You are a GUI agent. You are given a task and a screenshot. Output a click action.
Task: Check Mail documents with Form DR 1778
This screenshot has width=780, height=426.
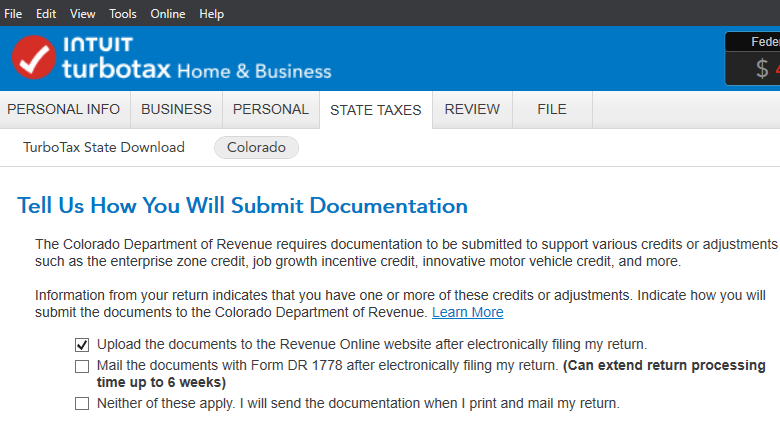82,366
